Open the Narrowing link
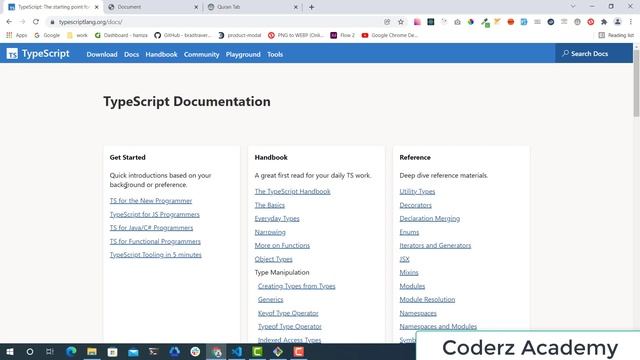This screenshot has height=360, width=640. pos(270,232)
